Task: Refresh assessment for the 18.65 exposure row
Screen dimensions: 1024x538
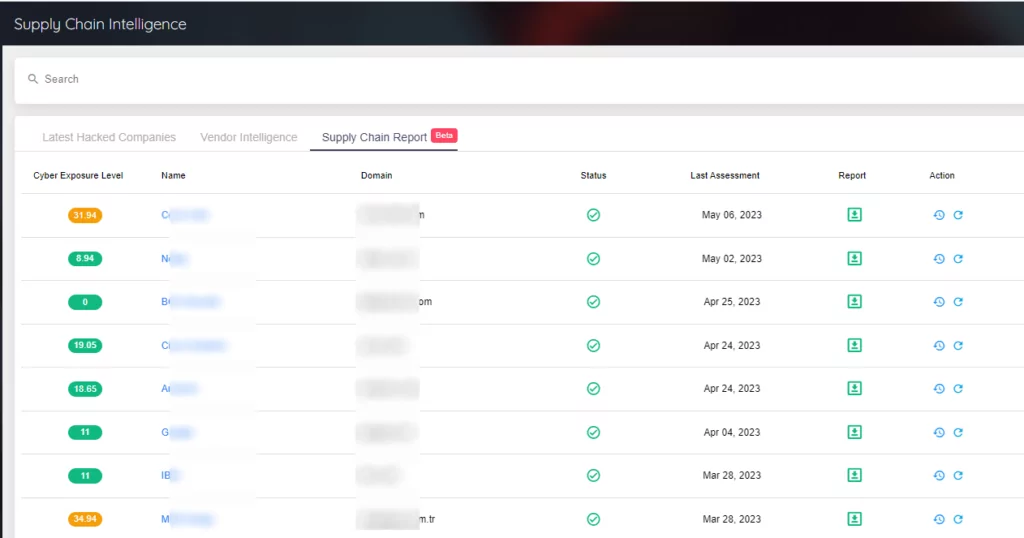Action: 958,388
